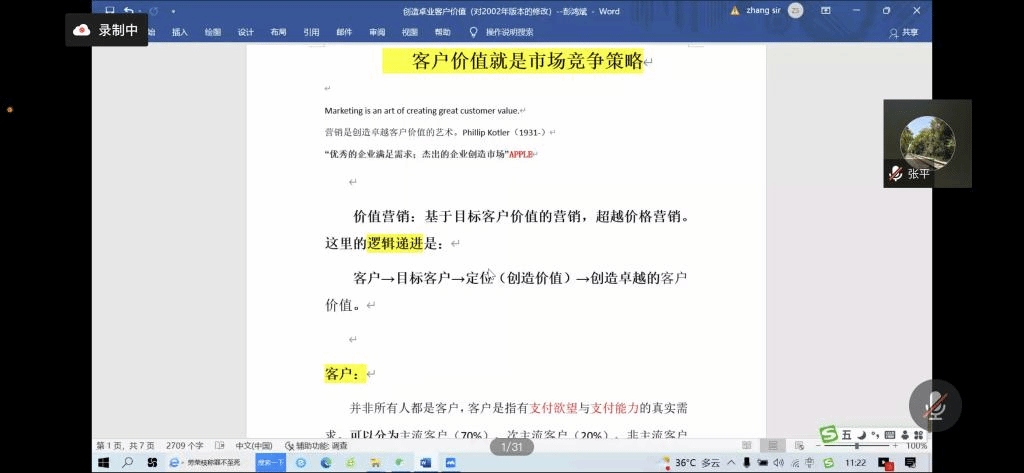Switch to the 布局 tab
Image resolution: width=1024 pixels, height=473 pixels.
278,32
